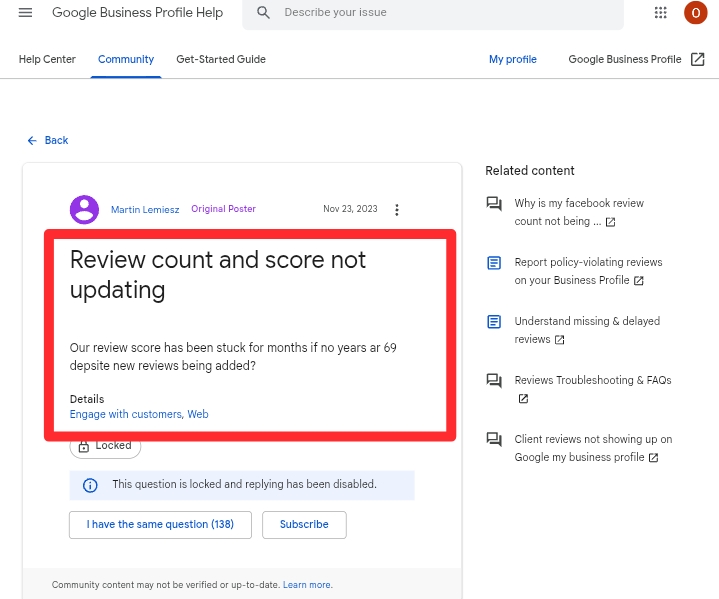Select the Community tab

(x=126, y=59)
